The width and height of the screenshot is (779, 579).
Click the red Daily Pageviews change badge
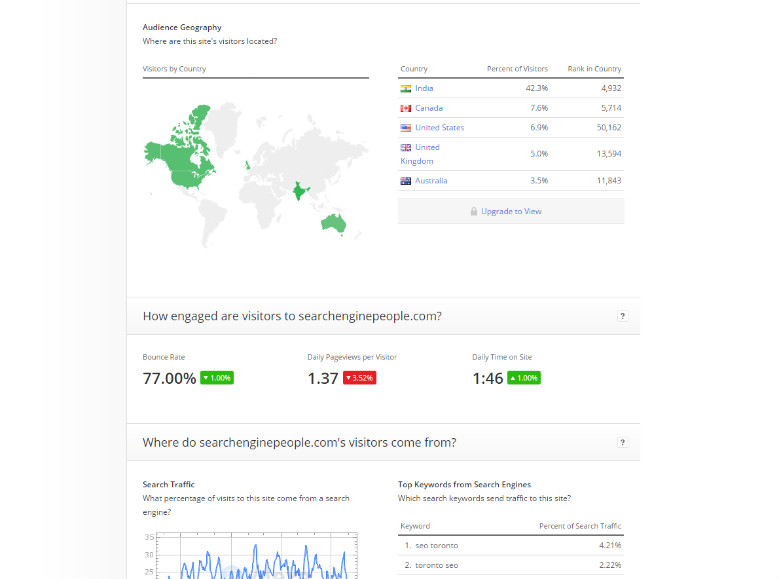[360, 378]
